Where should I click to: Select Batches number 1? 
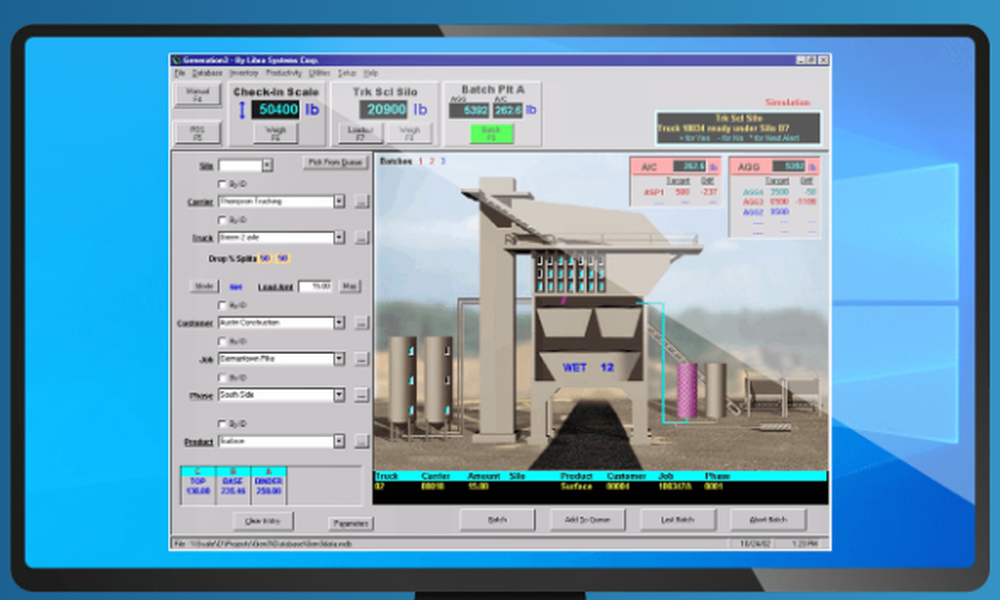click(x=420, y=161)
